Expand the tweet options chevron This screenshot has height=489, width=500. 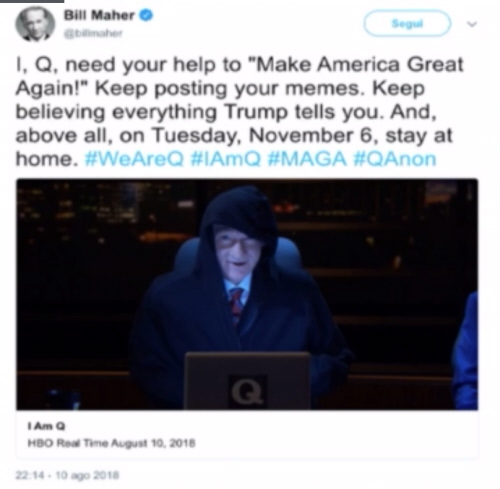point(472,24)
